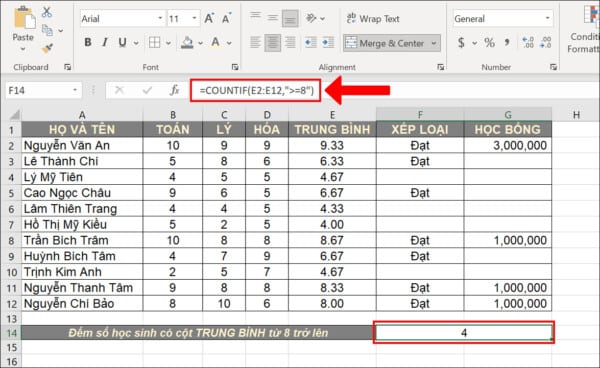Click the Orientation text angle icon
Viewport: 600px width, 368px height.
[311, 18]
